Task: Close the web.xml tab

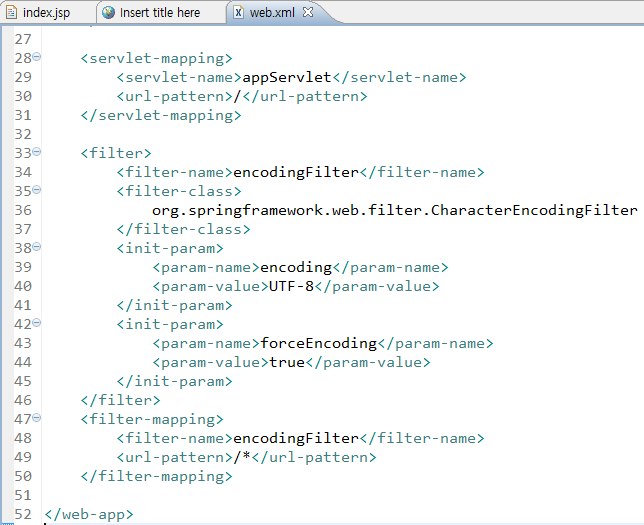Action: (x=308, y=12)
